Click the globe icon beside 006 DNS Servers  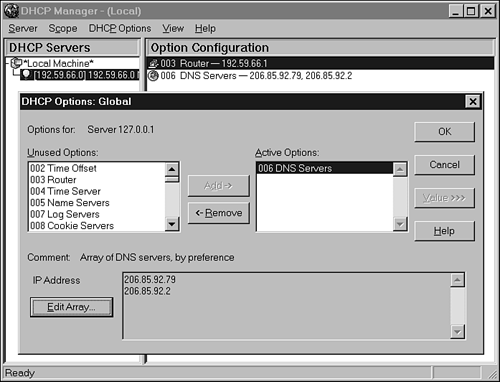(153, 76)
